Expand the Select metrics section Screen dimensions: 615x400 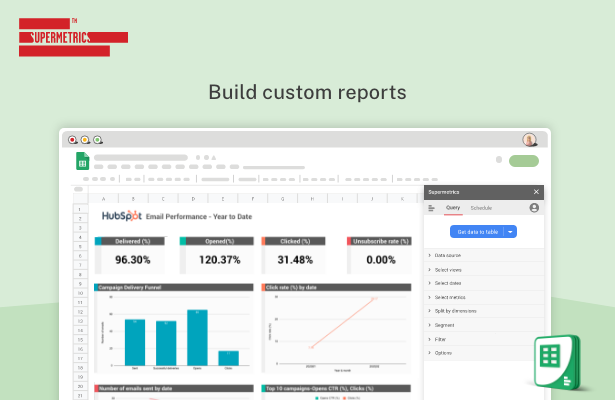(x=484, y=297)
